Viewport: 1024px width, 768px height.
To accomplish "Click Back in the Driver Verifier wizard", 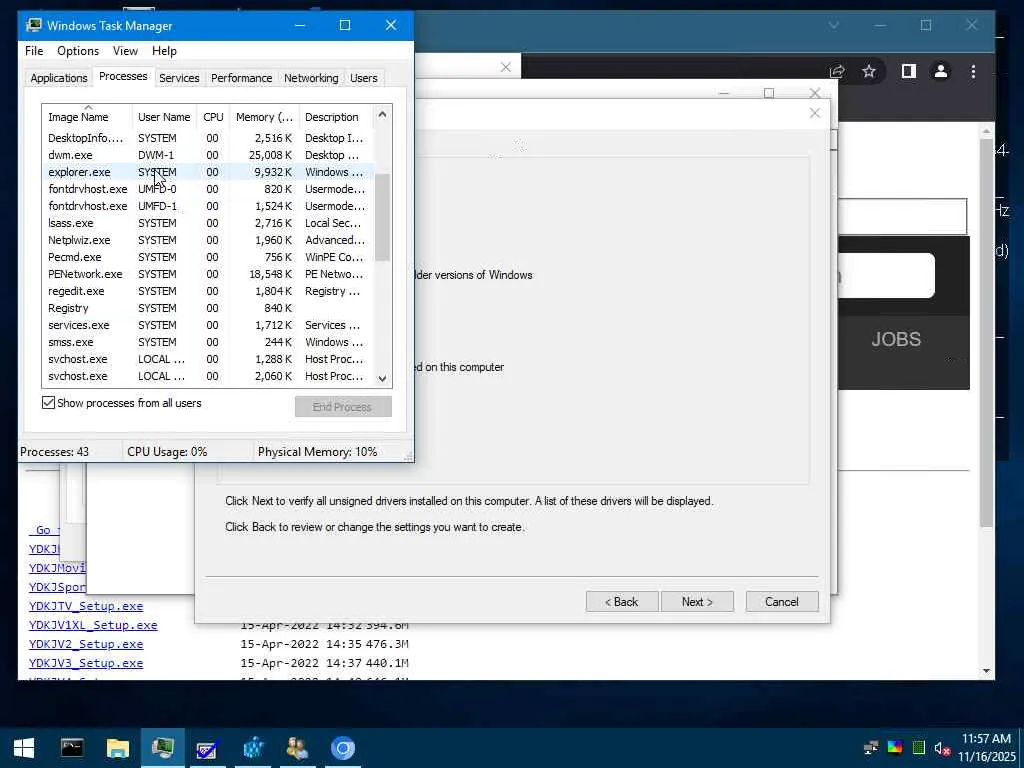I will point(622,601).
